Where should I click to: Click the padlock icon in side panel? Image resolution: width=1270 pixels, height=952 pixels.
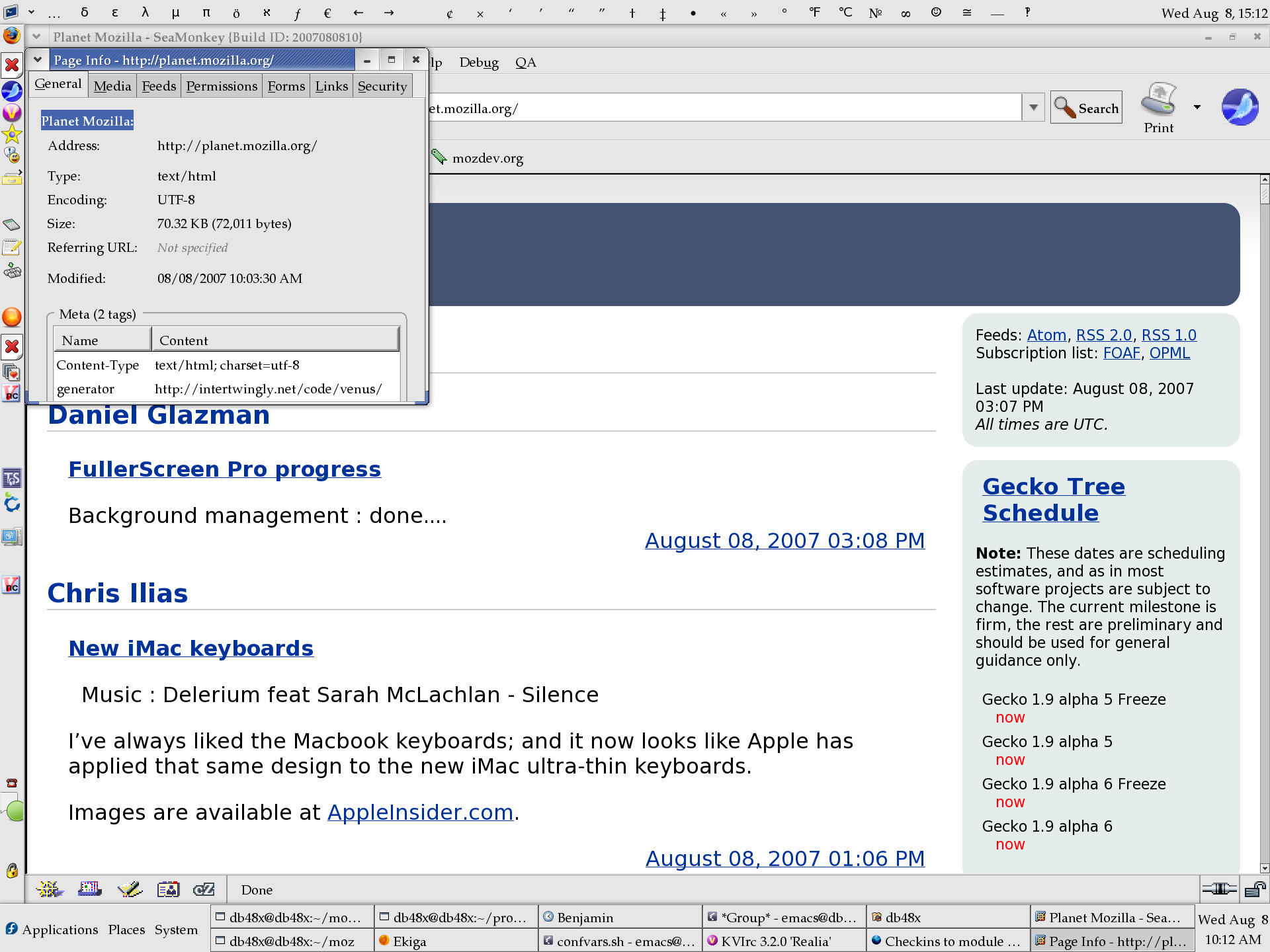pos(12,871)
